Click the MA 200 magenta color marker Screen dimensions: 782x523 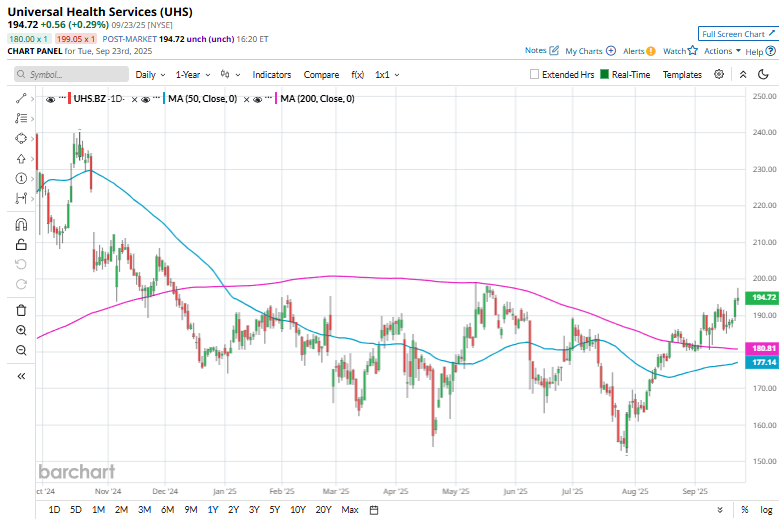(x=276, y=98)
